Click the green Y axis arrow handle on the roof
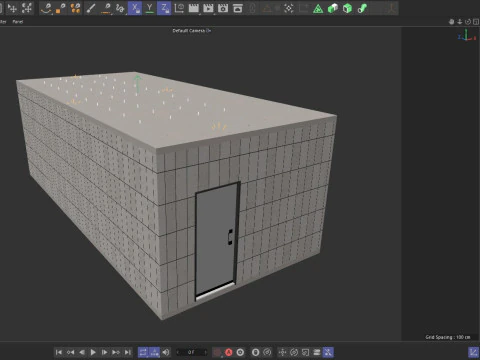The image size is (480, 360). pos(137,85)
